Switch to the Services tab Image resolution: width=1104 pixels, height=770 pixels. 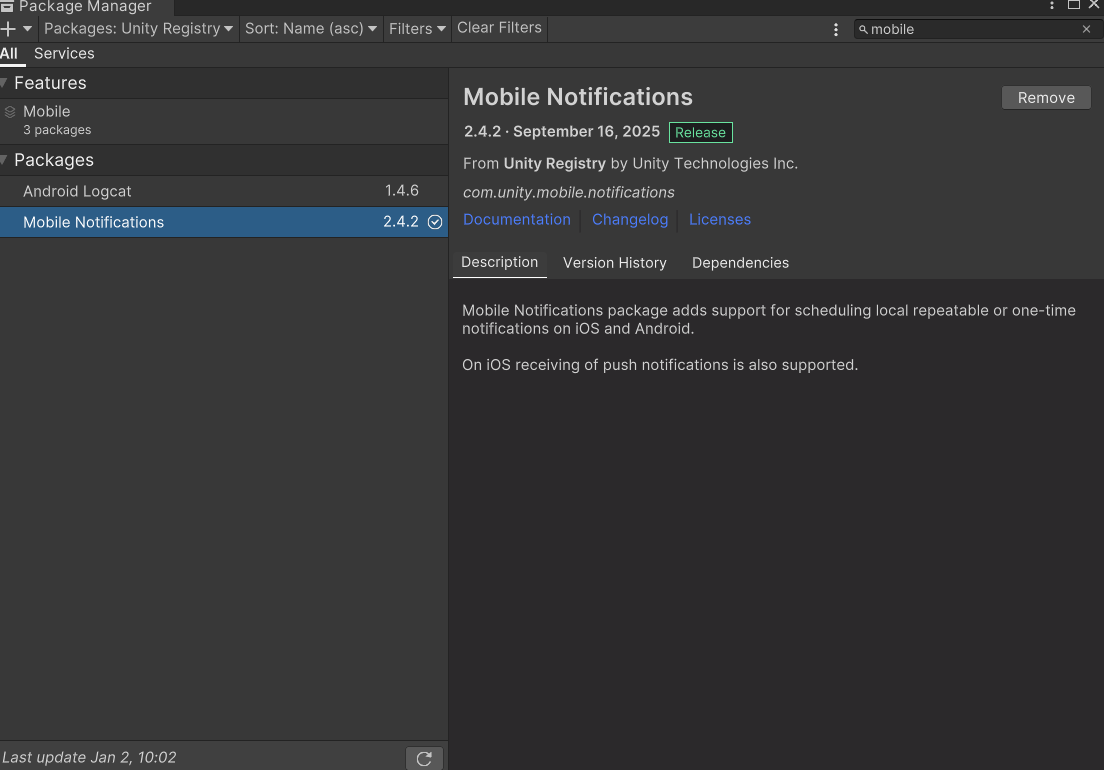tap(64, 53)
